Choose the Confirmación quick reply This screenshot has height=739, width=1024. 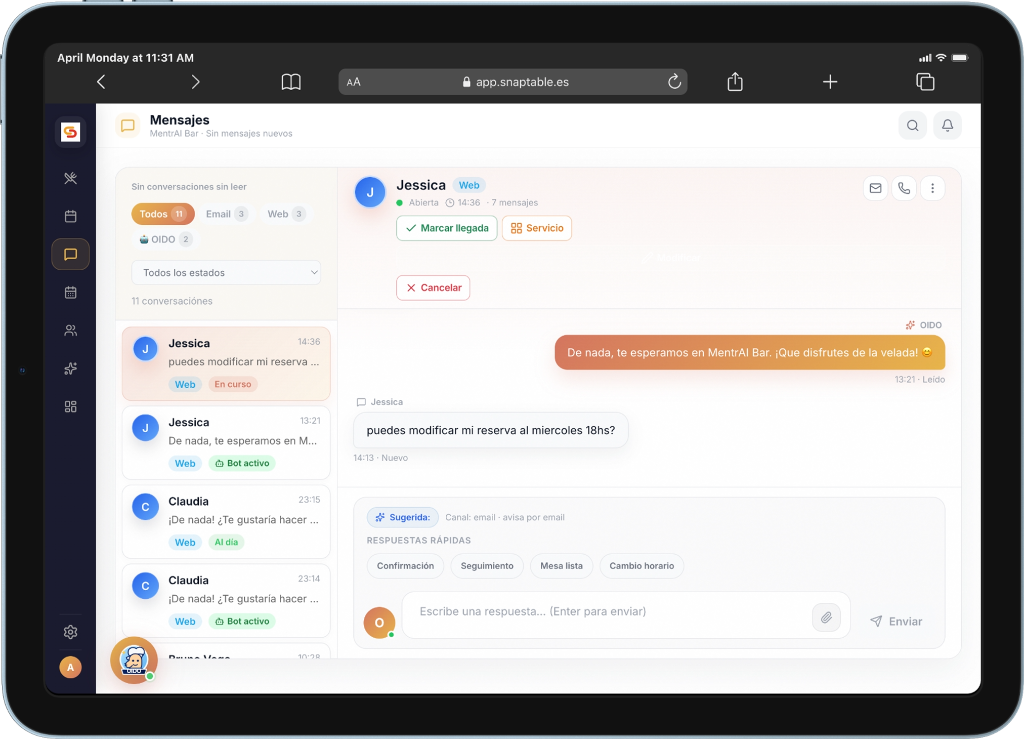pos(405,566)
